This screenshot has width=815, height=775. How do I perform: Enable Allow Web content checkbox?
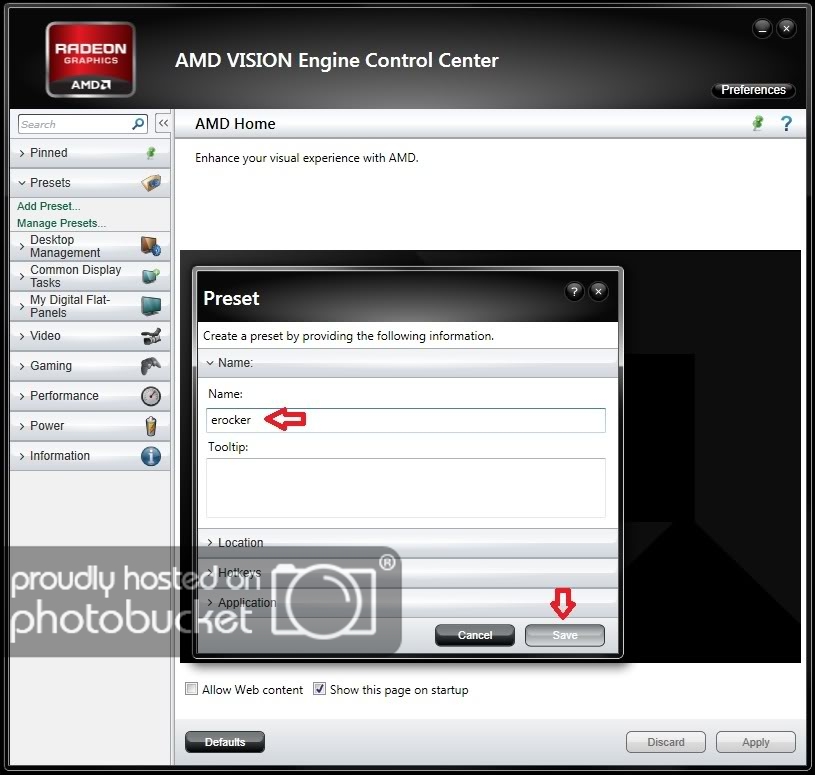(x=191, y=689)
